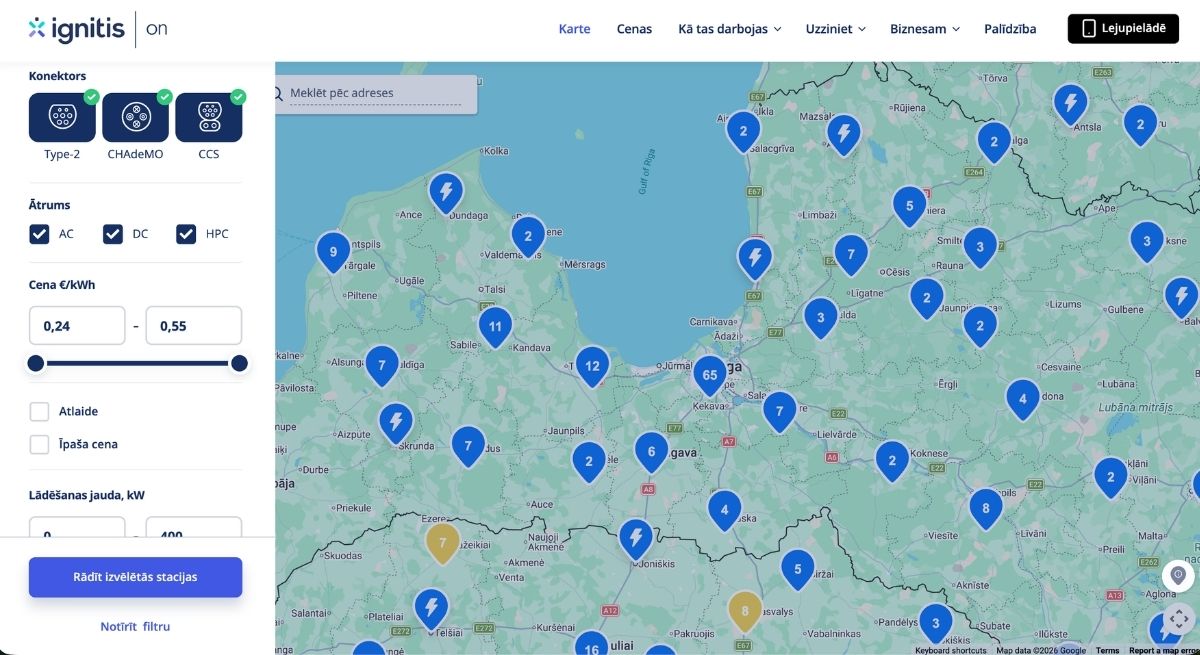Viewport: 1200px width, 655px height.
Task: Open the cluster marker 8 near Jēkabpils
Action: click(x=986, y=510)
